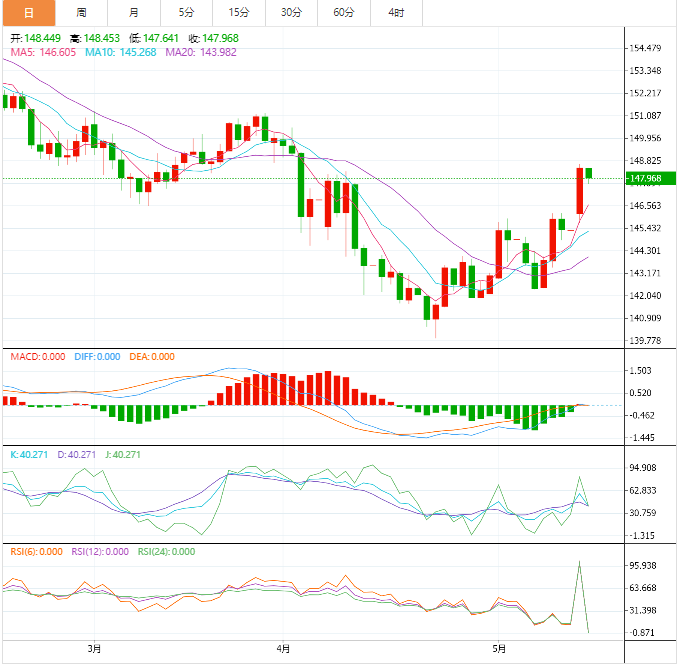Switch to the 周 weekly tab
678x666 pixels.
tap(81, 13)
